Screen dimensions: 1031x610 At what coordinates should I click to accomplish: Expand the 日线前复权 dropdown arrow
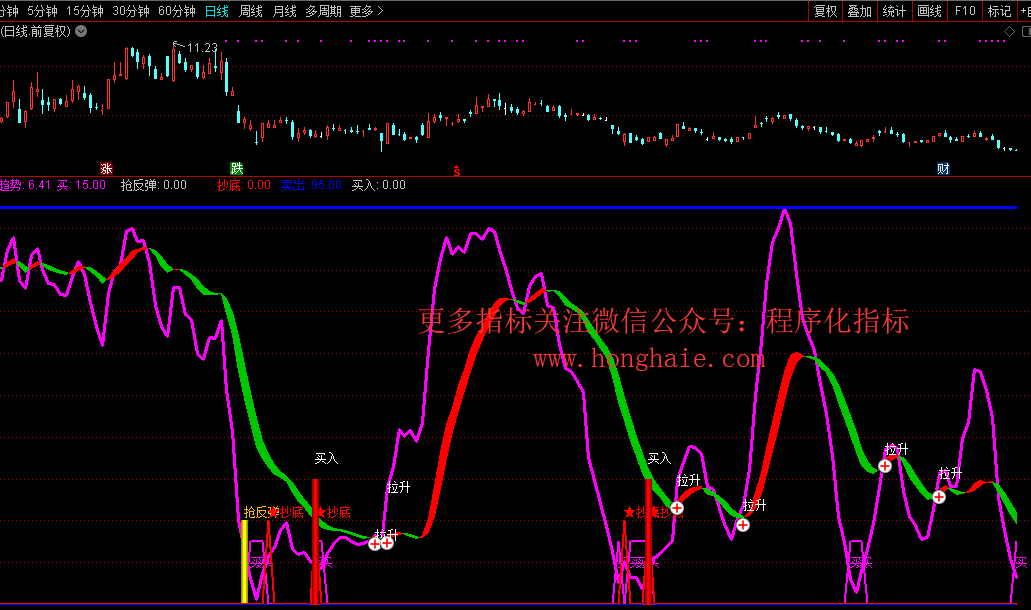[x=81, y=31]
